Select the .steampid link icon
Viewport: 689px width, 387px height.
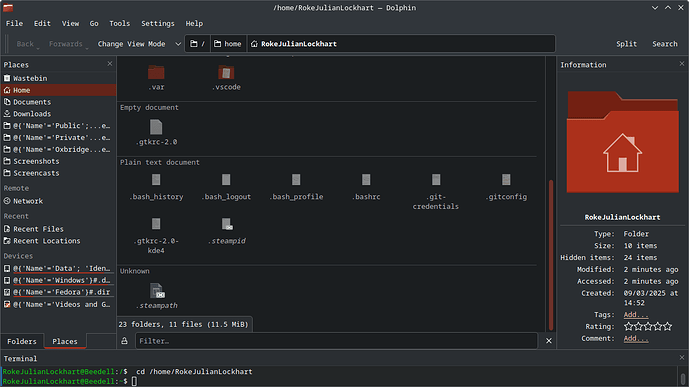click(x=227, y=224)
